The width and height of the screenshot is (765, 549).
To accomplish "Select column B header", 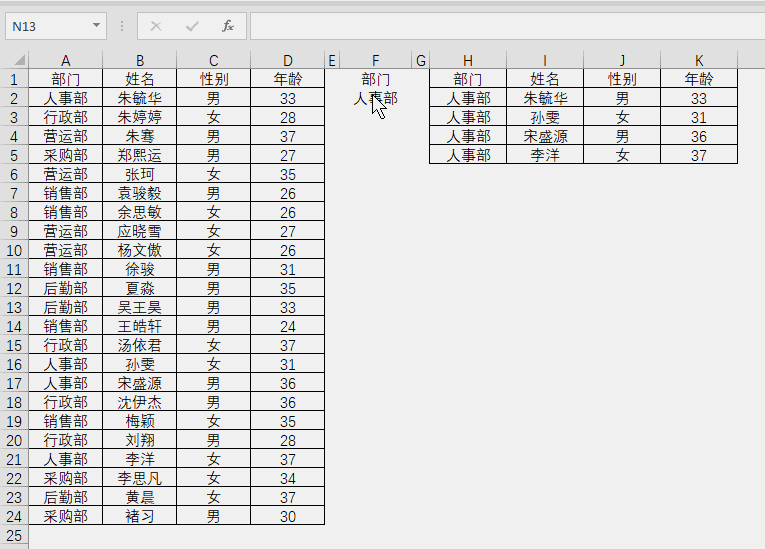I will (x=140, y=61).
